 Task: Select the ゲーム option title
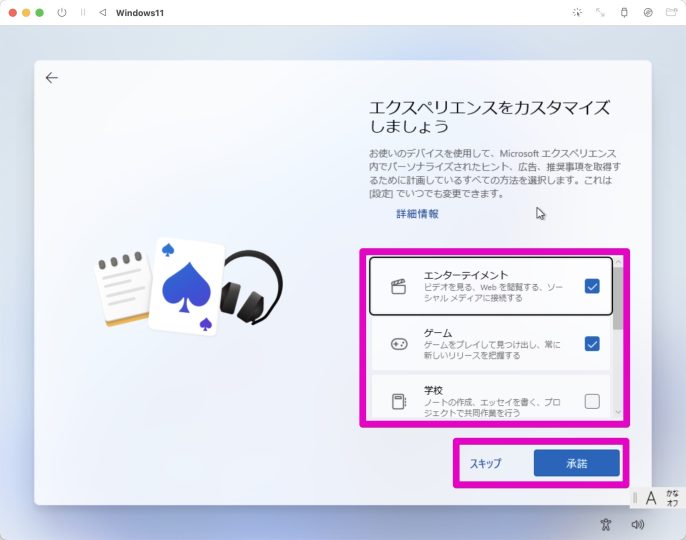pyautogui.click(x=438, y=333)
